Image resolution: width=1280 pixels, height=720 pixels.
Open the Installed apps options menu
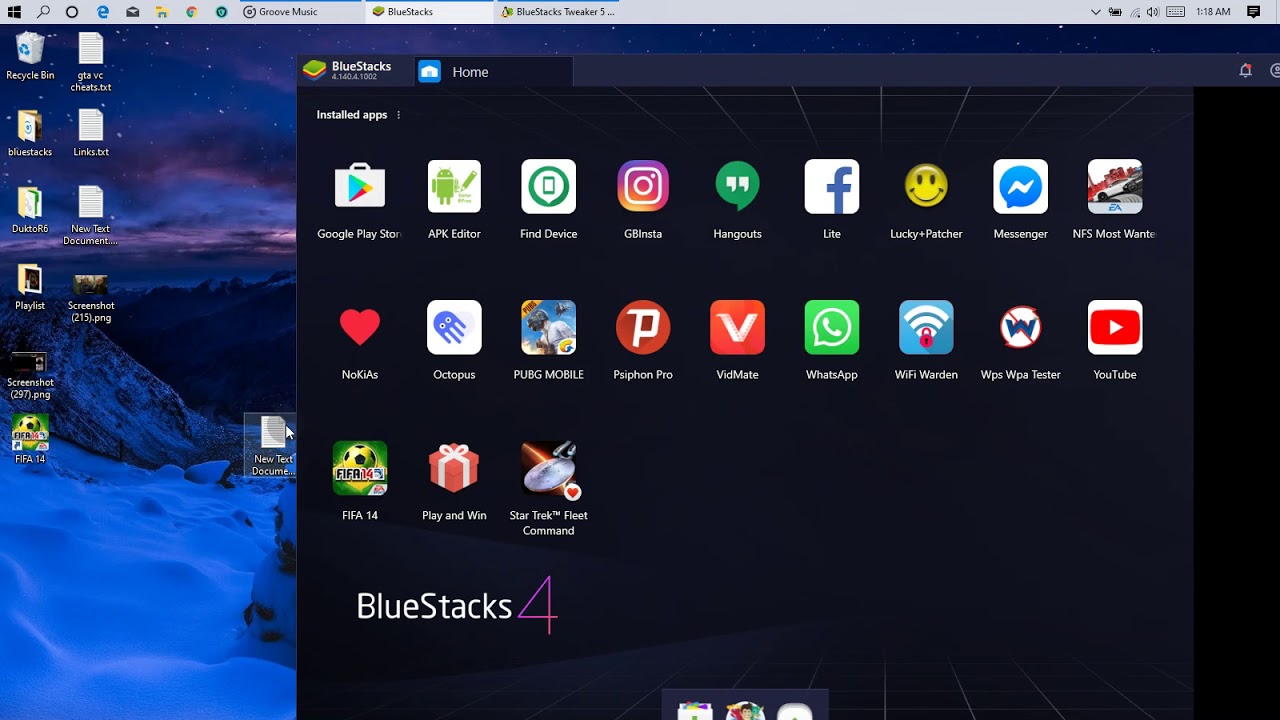398,115
